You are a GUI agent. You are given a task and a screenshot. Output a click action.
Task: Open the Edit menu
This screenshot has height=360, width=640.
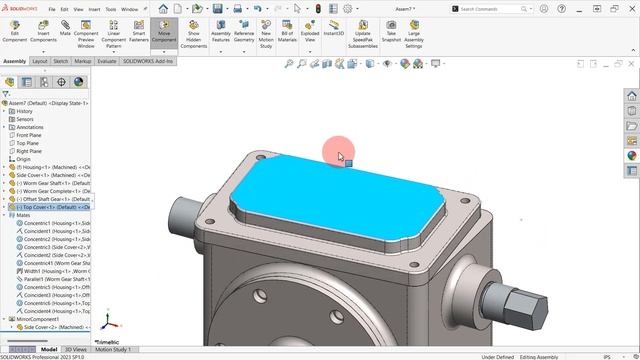pyautogui.click(x=64, y=9)
